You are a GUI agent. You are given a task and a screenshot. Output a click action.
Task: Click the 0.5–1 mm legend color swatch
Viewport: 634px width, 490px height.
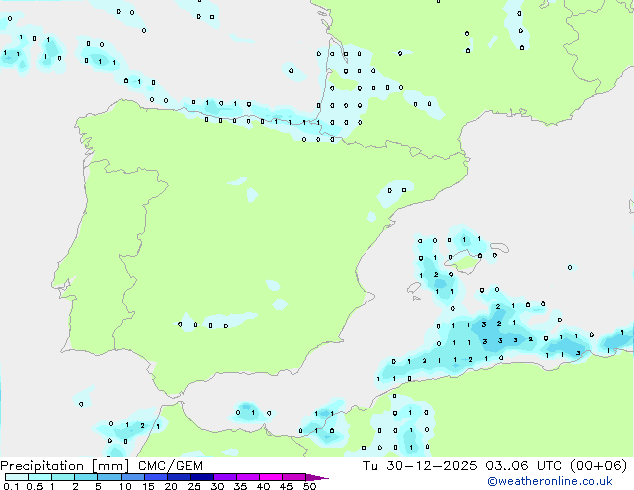[40, 477]
